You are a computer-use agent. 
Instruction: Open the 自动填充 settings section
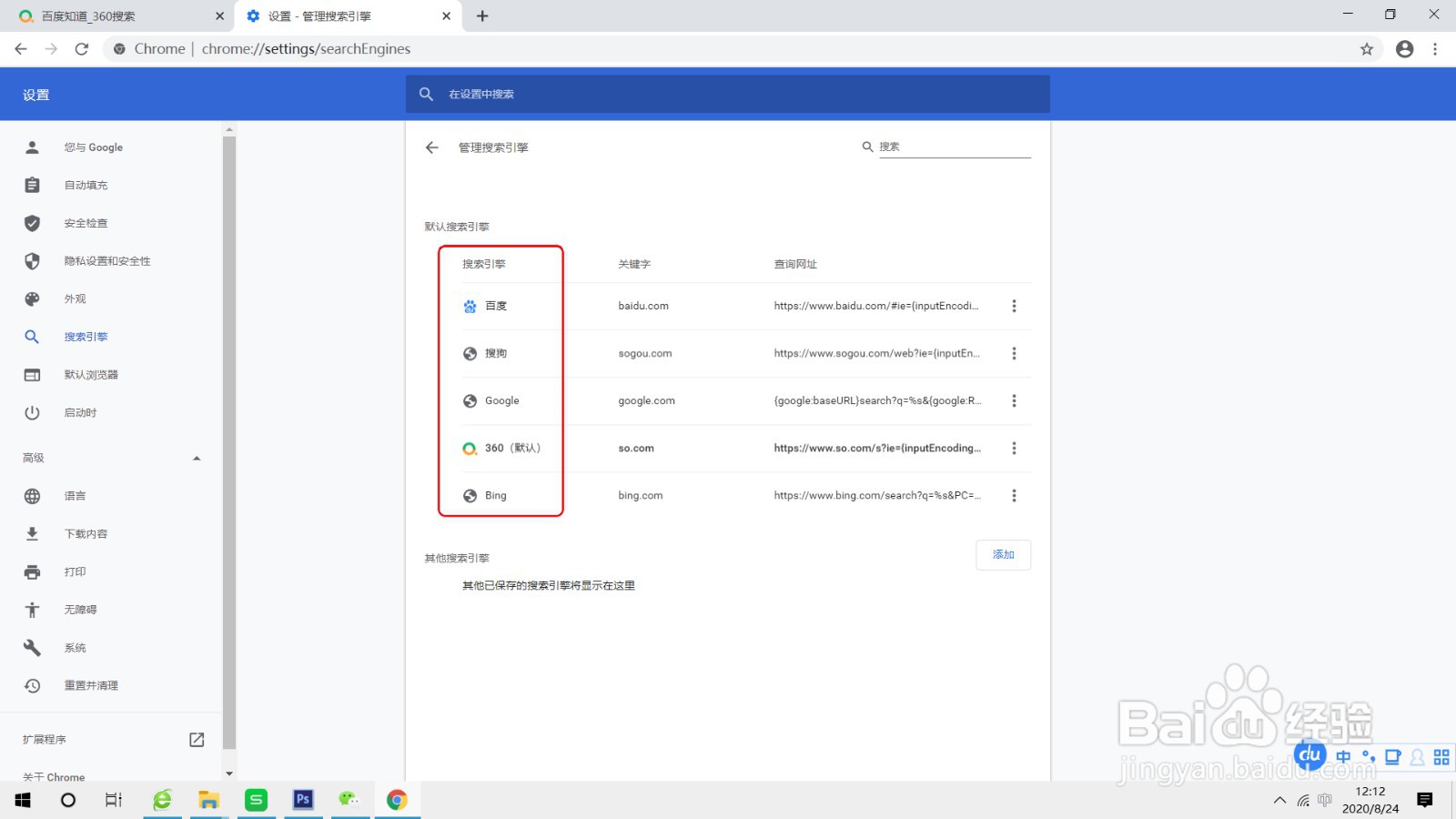(x=84, y=185)
